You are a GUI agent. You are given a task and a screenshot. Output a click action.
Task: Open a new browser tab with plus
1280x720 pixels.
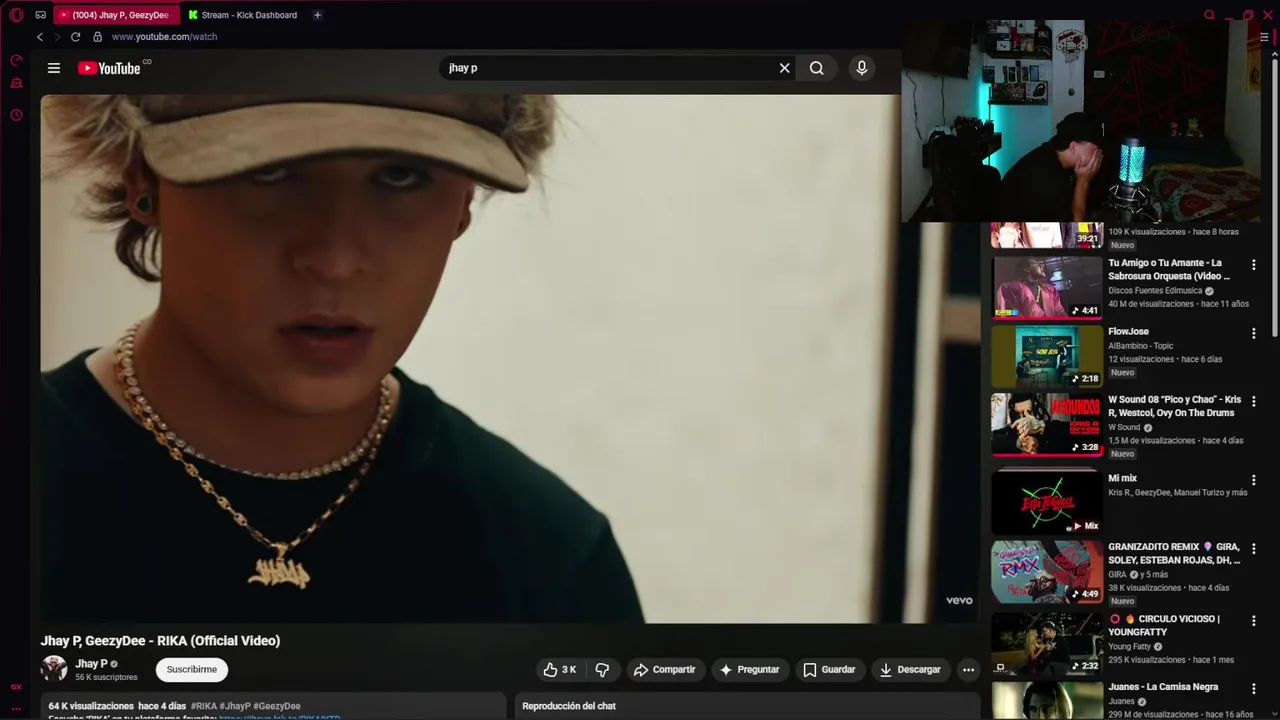[x=317, y=15]
